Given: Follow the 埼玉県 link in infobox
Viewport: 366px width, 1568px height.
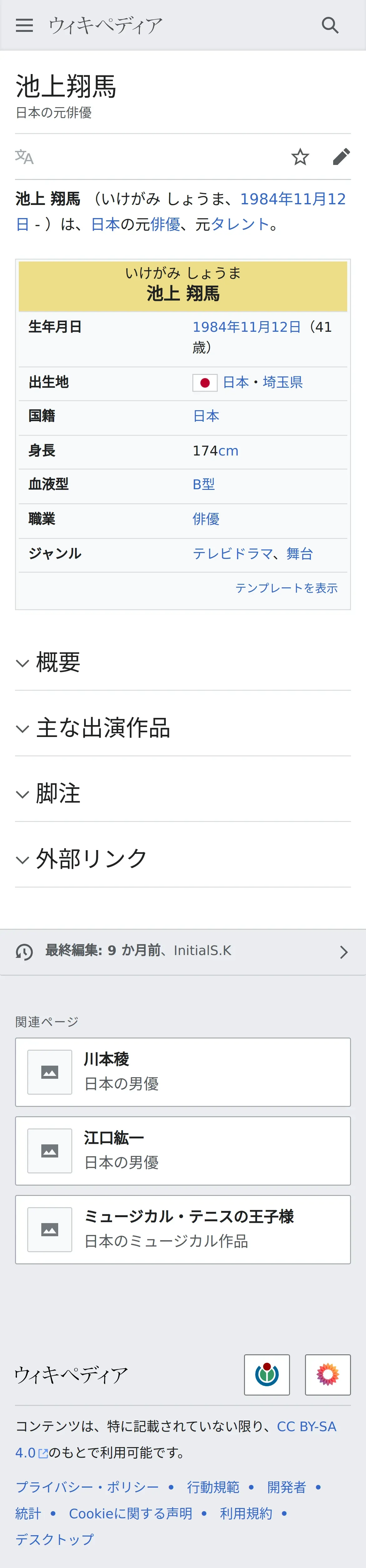Looking at the screenshot, I should [x=282, y=382].
